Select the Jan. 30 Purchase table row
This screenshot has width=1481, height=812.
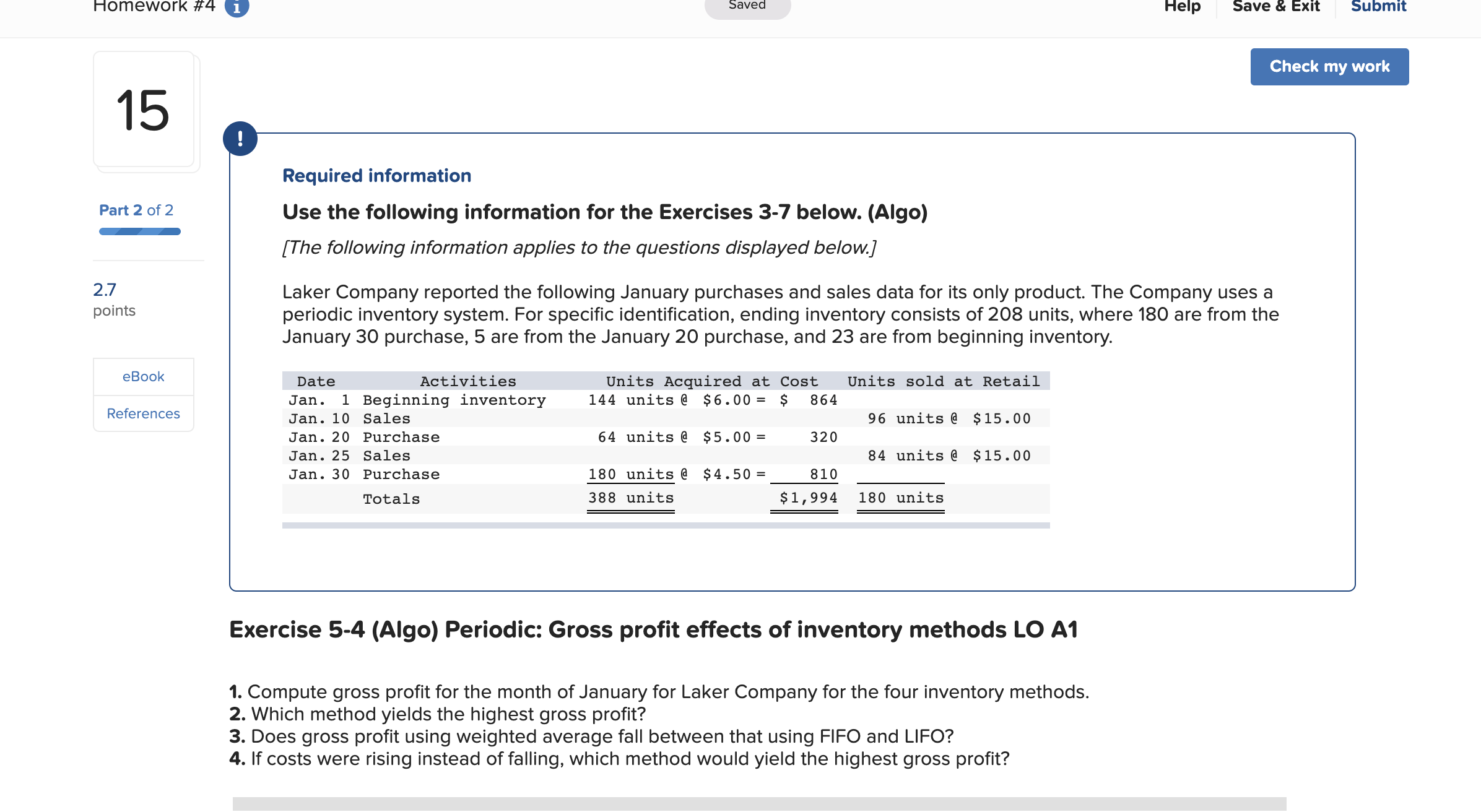(557, 474)
